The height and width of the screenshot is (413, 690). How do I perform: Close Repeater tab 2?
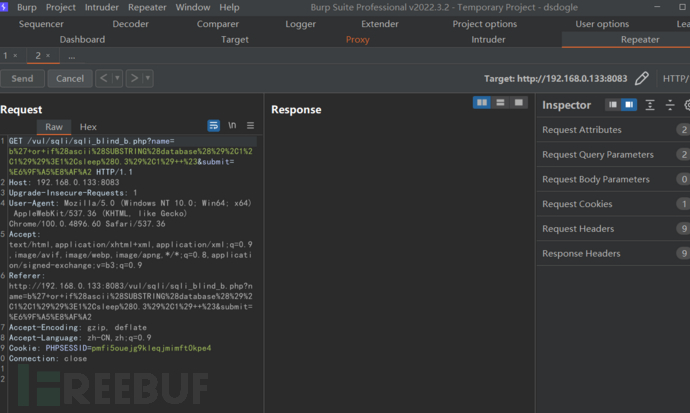pyautogui.click(x=48, y=56)
